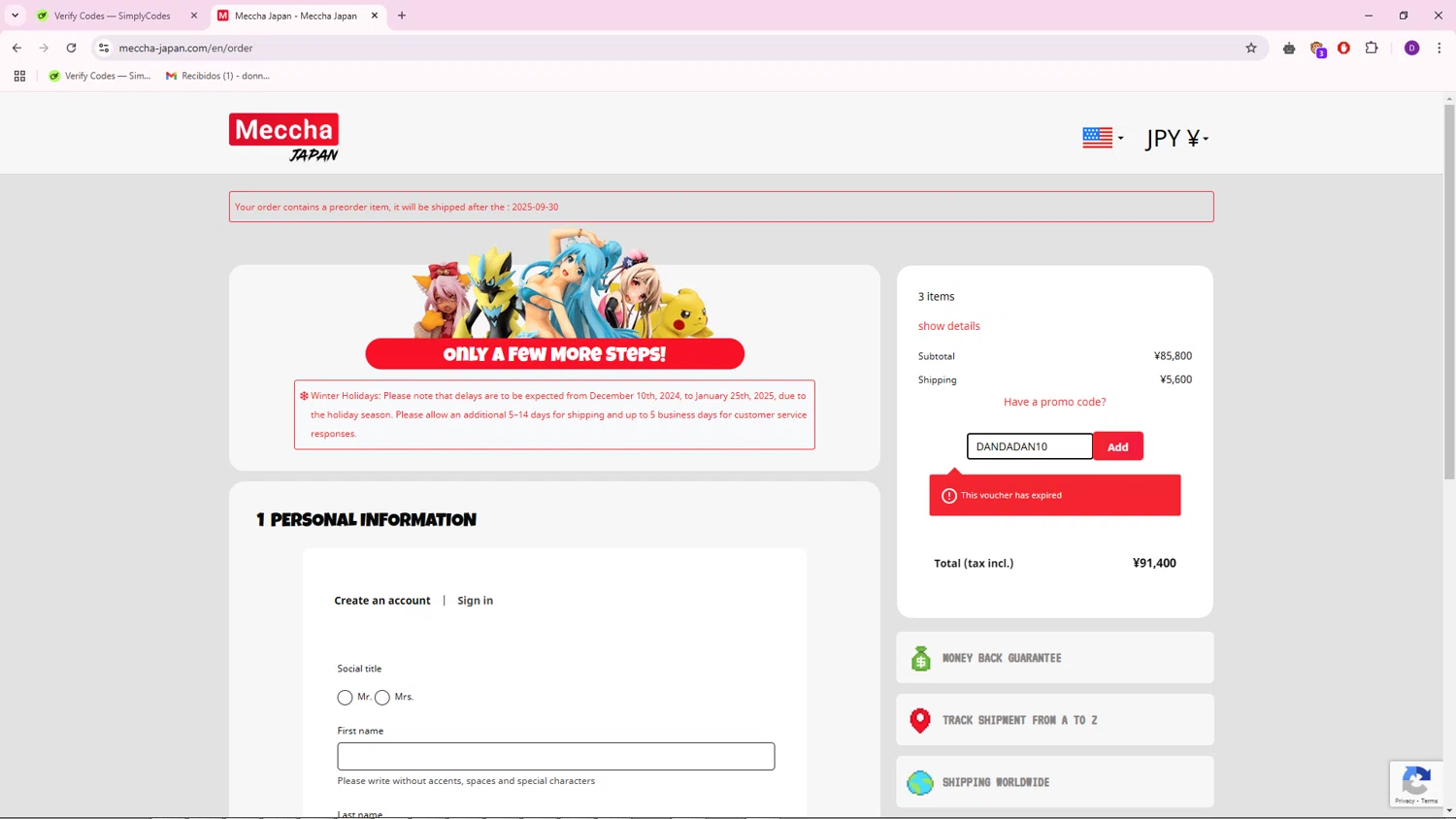This screenshot has width=1456, height=819.
Task: Close the Verify Codes tab
Action: pos(194,16)
